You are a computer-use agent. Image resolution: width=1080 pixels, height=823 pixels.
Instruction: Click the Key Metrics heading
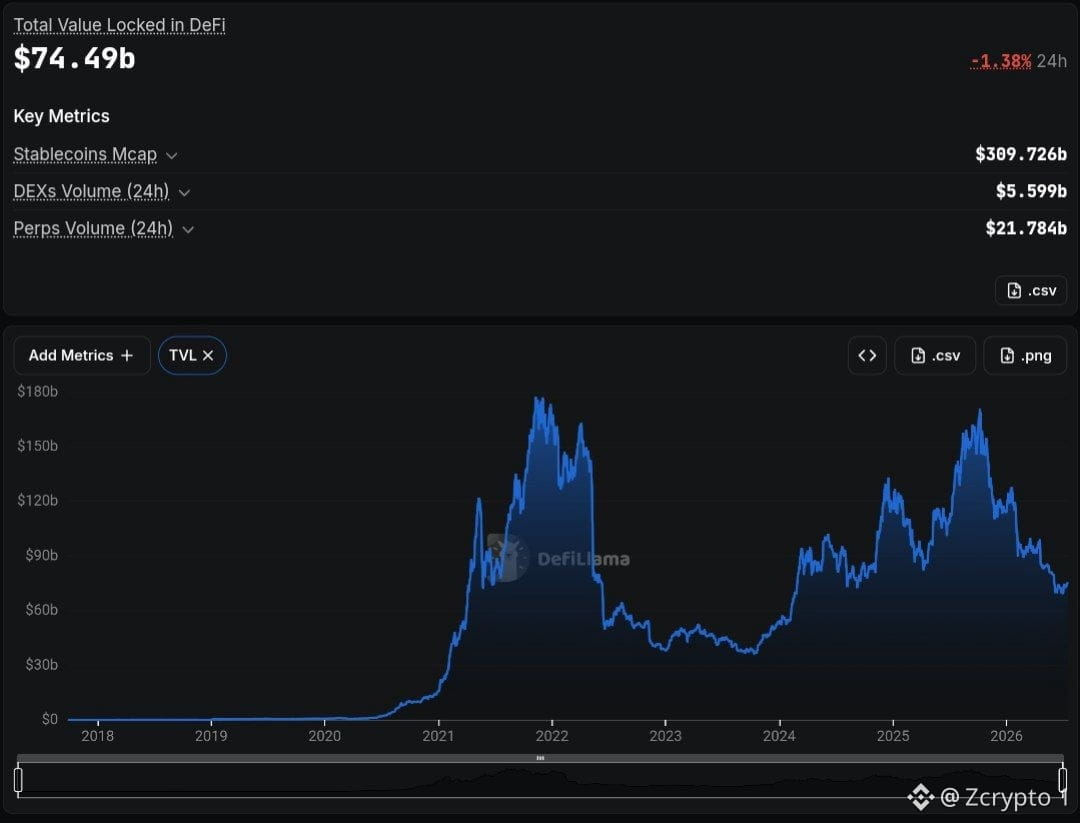tap(61, 116)
